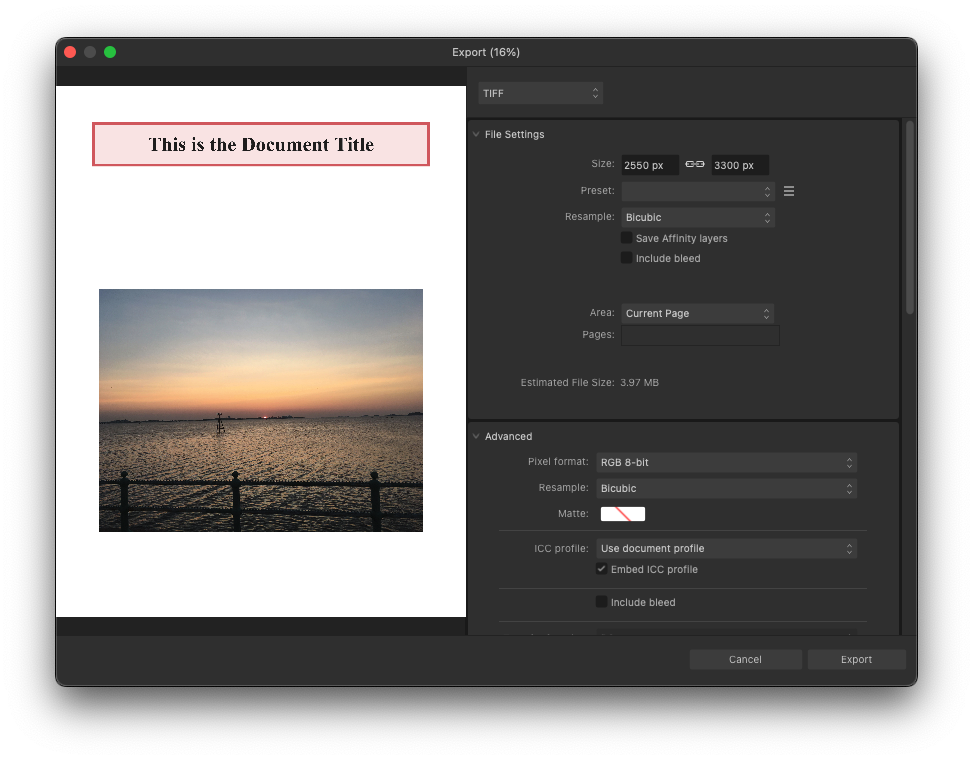Open the Area Current Page dropdown

[697, 313]
